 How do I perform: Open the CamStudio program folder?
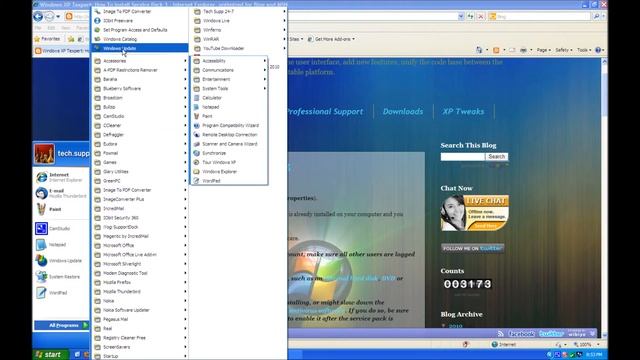(x=140, y=116)
